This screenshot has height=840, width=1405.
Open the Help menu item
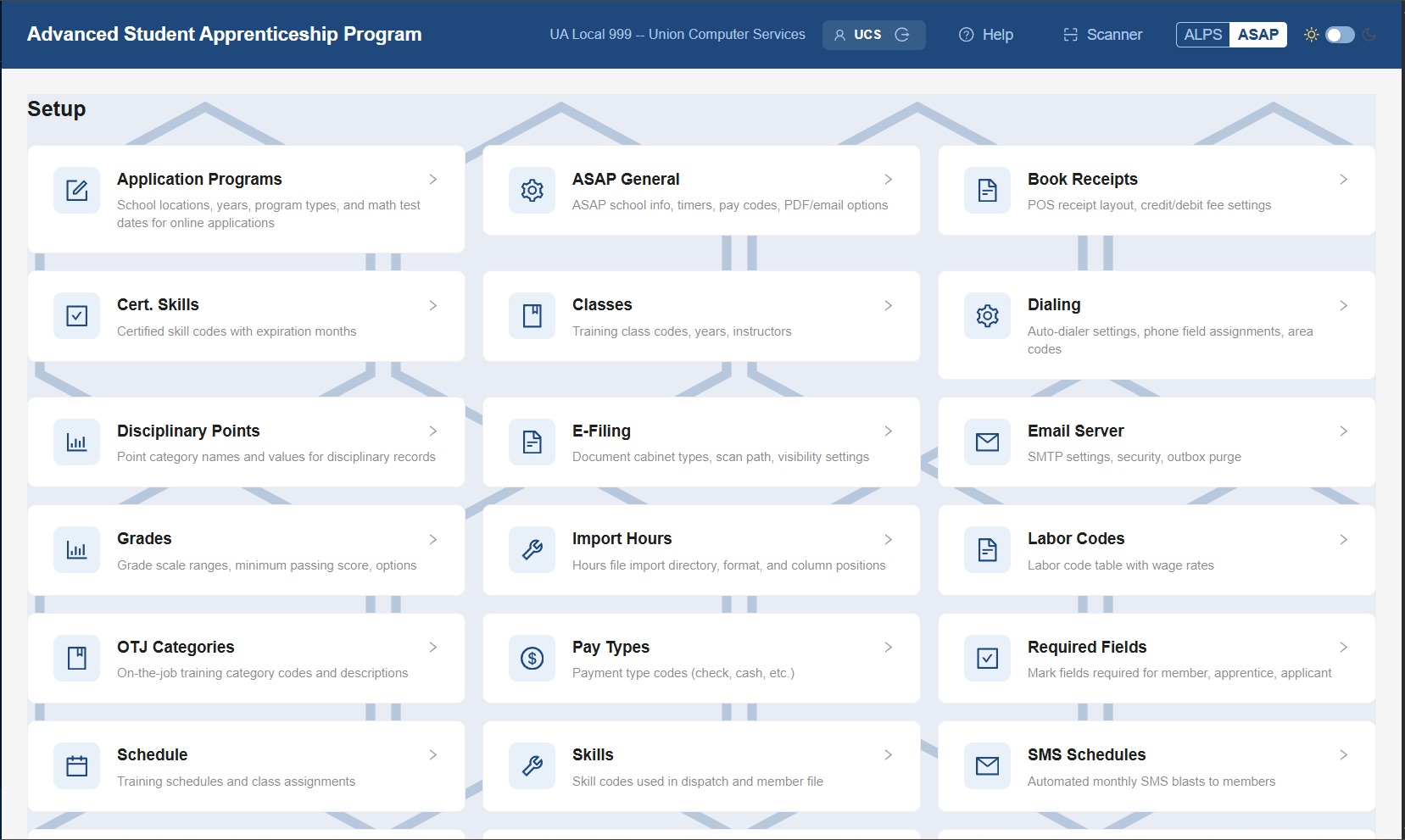coord(986,35)
